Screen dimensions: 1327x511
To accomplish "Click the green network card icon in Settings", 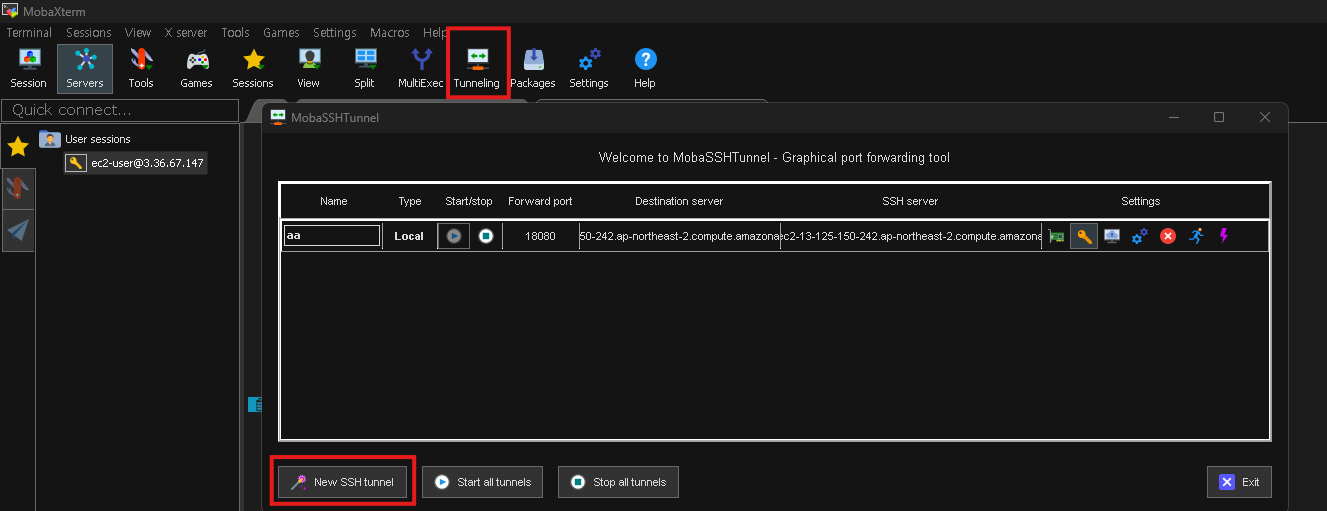I will click(1056, 236).
